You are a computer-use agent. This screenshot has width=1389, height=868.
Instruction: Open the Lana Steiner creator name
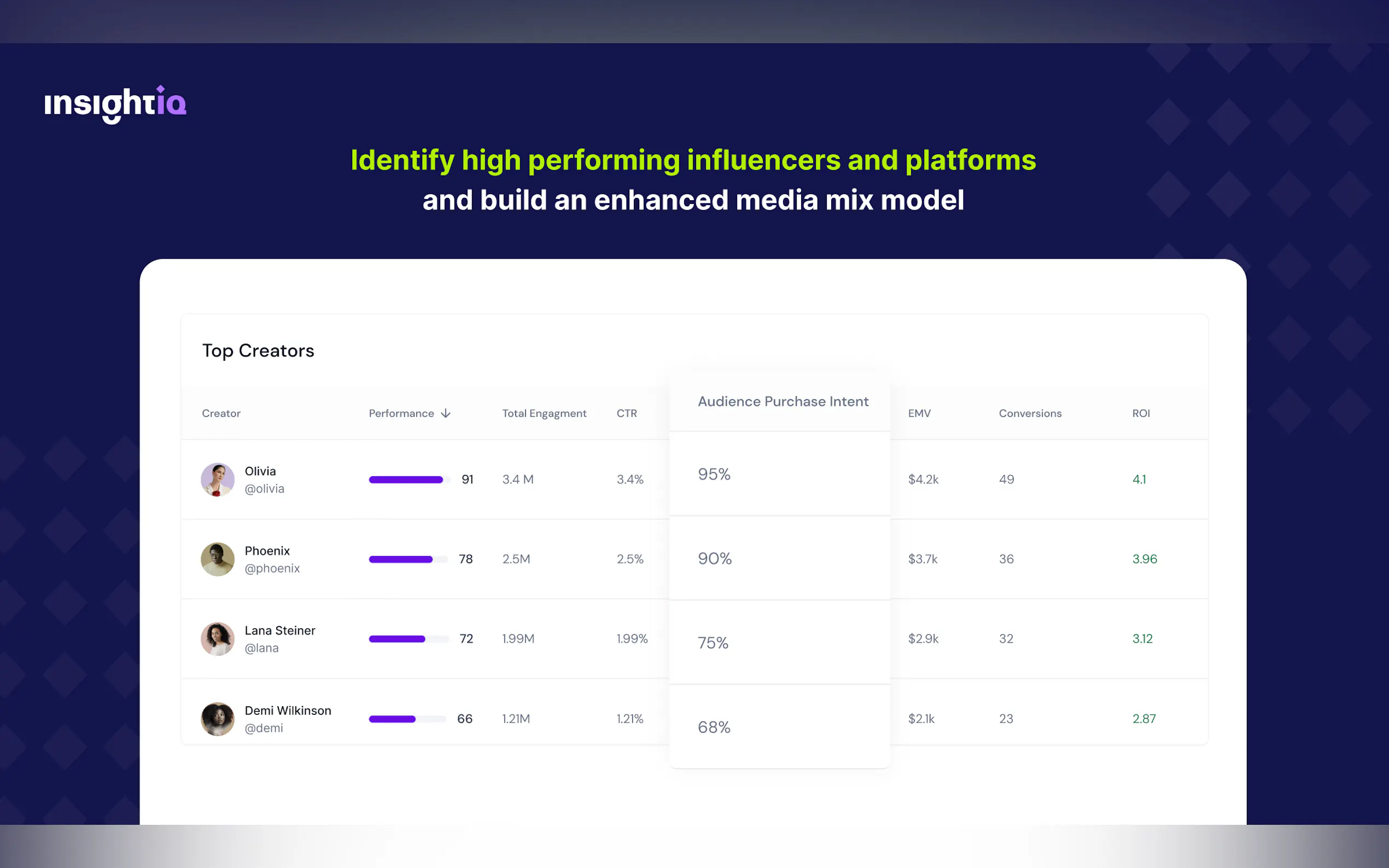(279, 630)
